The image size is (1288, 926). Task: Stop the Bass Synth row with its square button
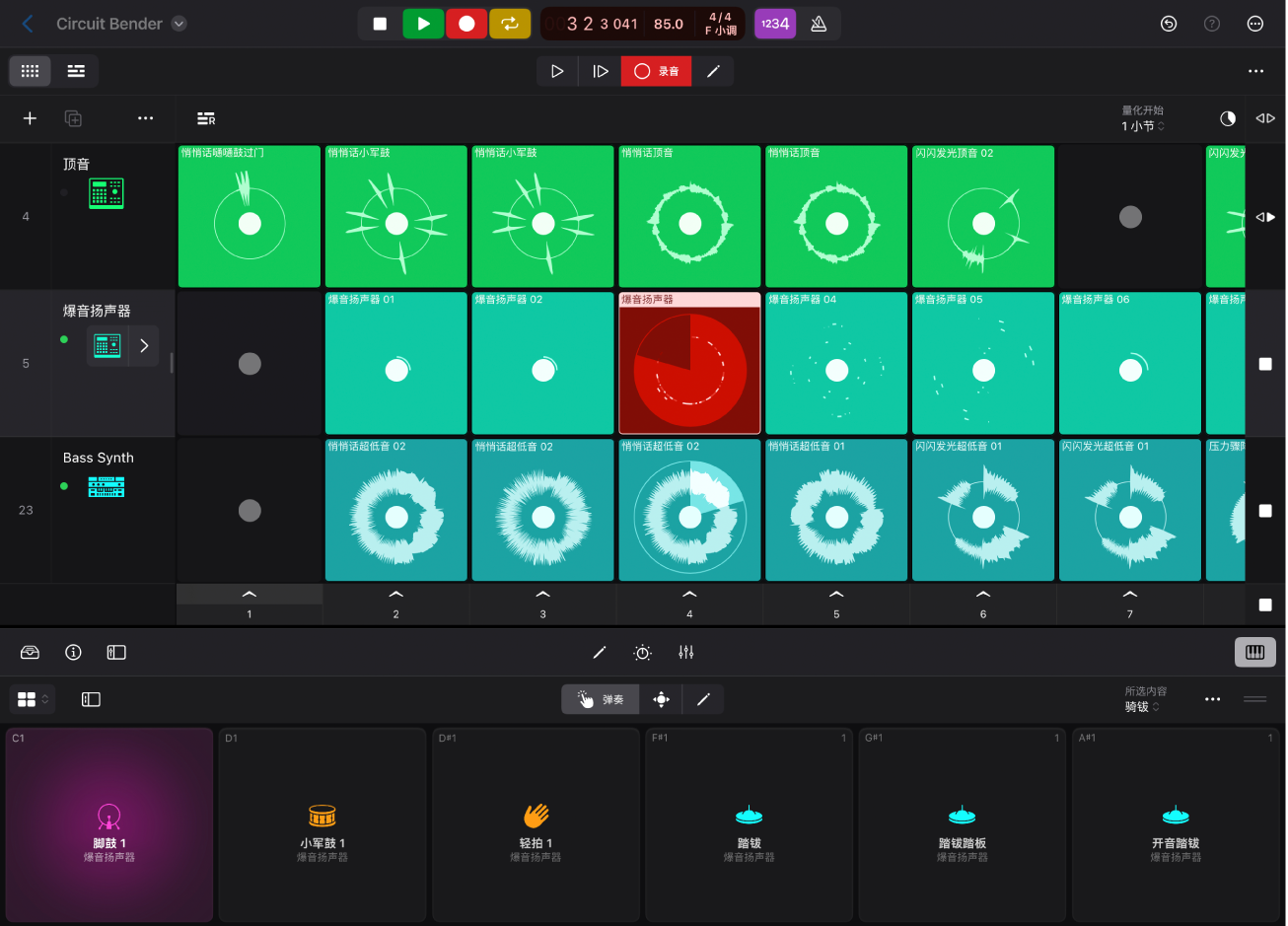tap(1265, 511)
